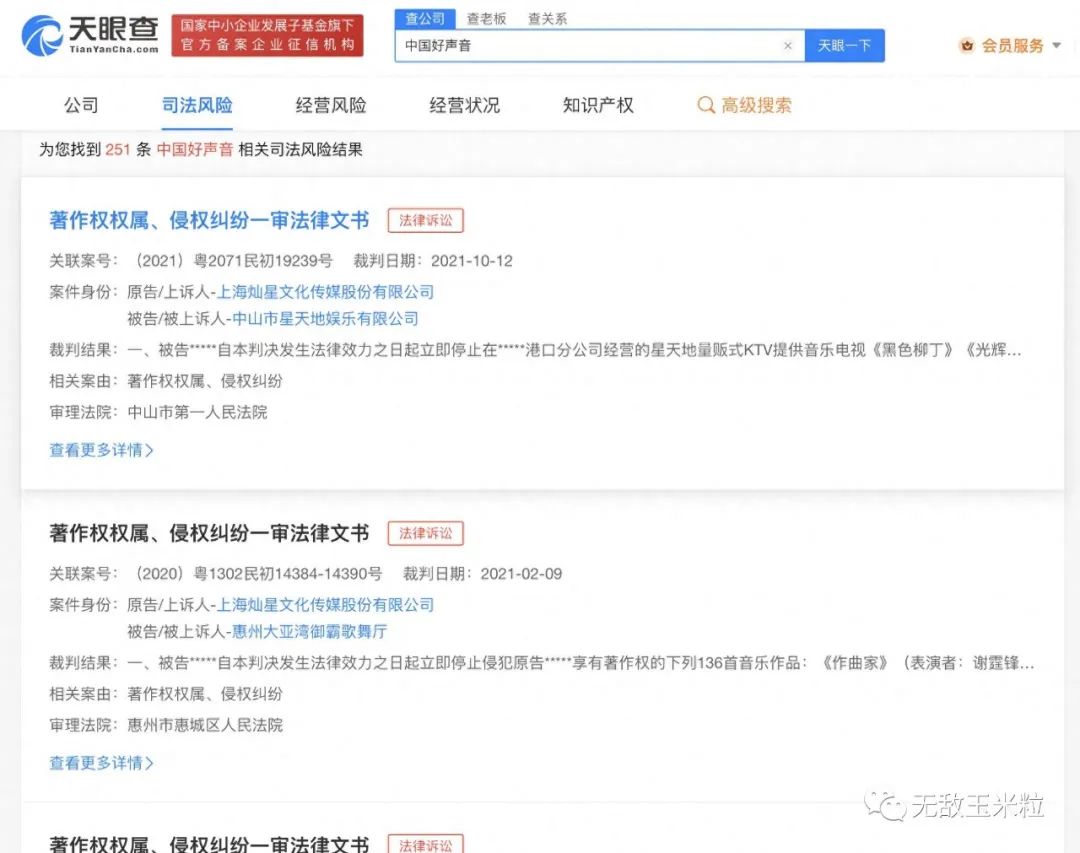
Task: Click the judgment result mentioning 黑色柳丁
Action: pyautogui.click(x=574, y=350)
